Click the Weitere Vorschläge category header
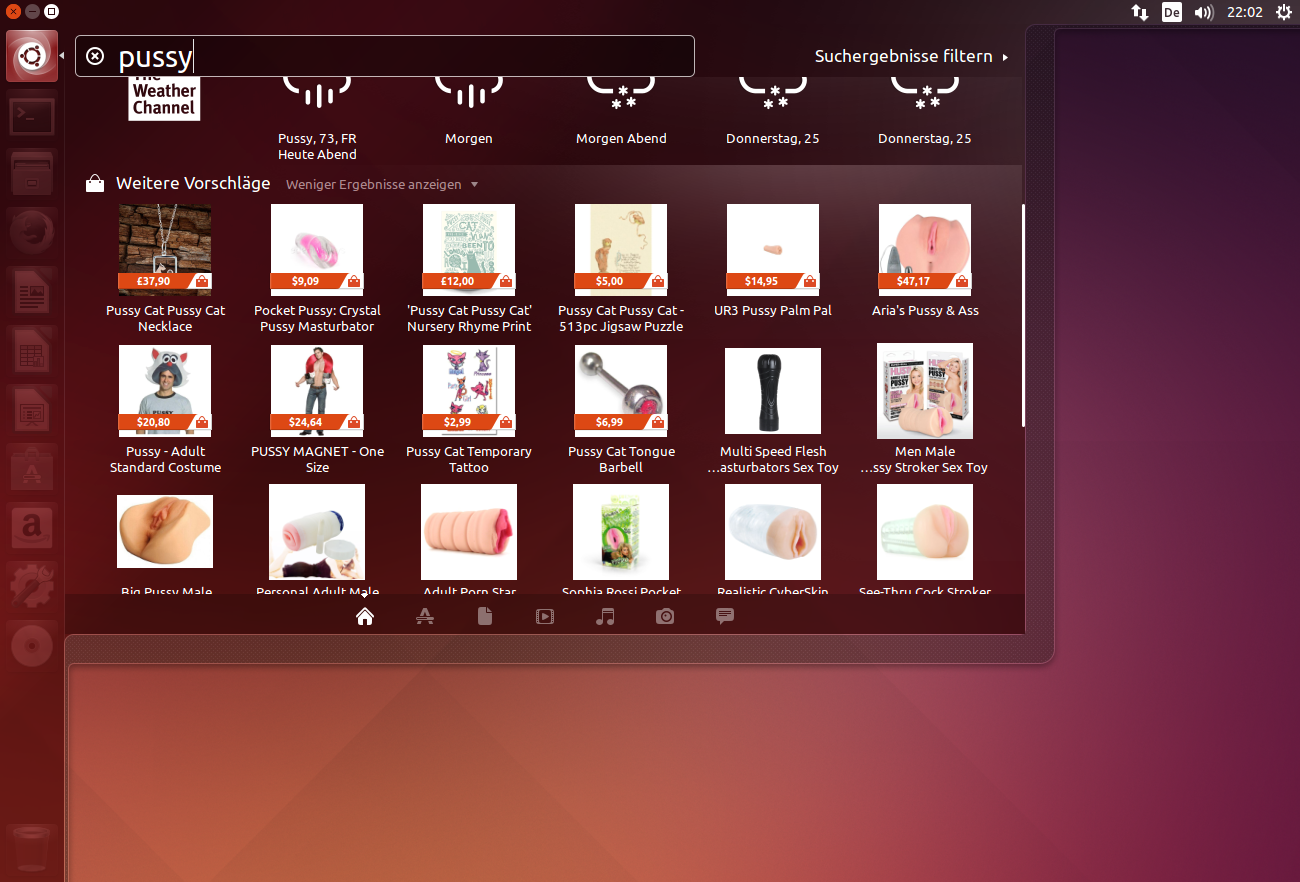 pos(193,183)
